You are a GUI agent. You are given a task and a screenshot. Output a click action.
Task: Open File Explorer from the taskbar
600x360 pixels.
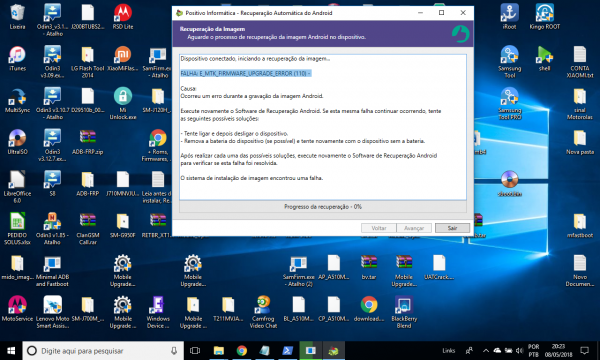click(218, 350)
